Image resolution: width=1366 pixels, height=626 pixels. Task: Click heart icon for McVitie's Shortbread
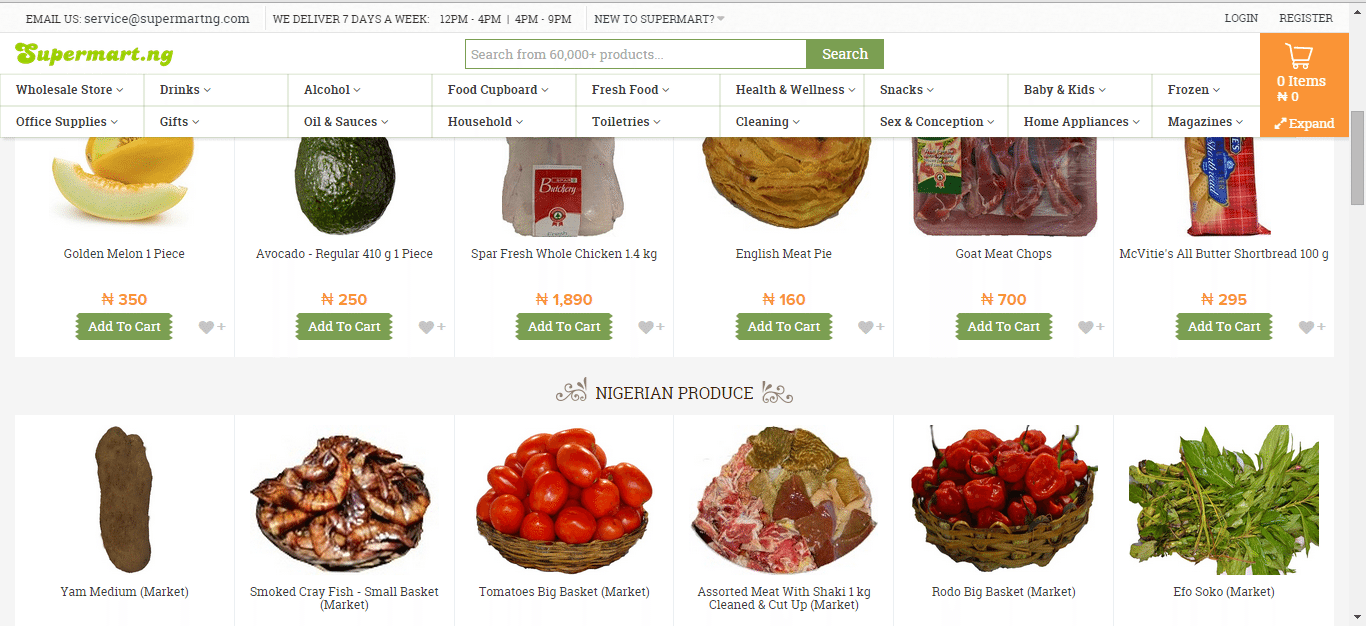point(1306,327)
